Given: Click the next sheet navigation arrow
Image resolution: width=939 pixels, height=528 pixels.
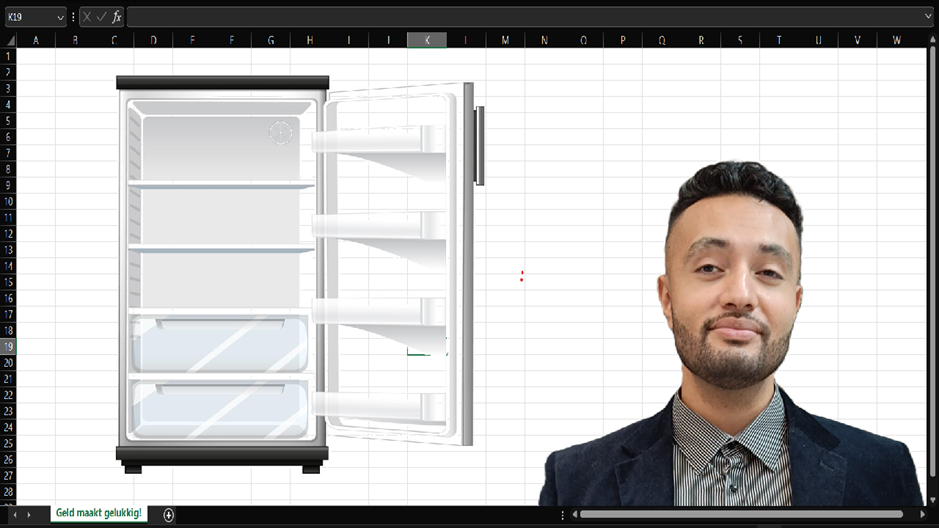Looking at the screenshot, I should (29, 515).
